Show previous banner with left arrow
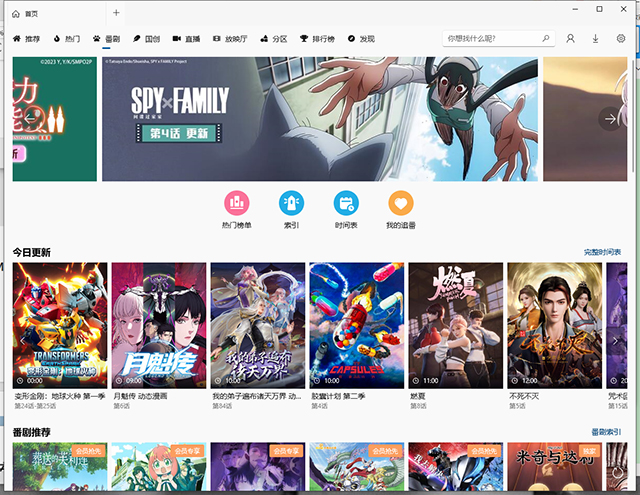The height and width of the screenshot is (495, 640). pos(29,119)
